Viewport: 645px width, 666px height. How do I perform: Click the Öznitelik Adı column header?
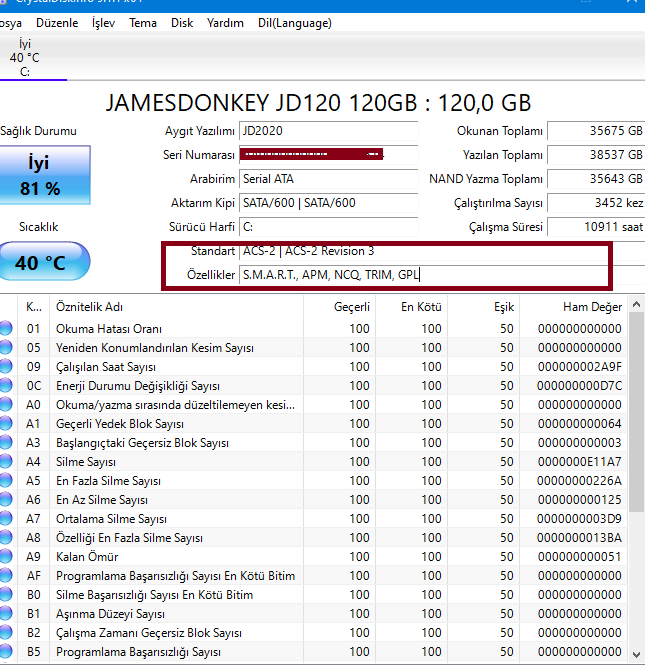pyautogui.click(x=176, y=307)
